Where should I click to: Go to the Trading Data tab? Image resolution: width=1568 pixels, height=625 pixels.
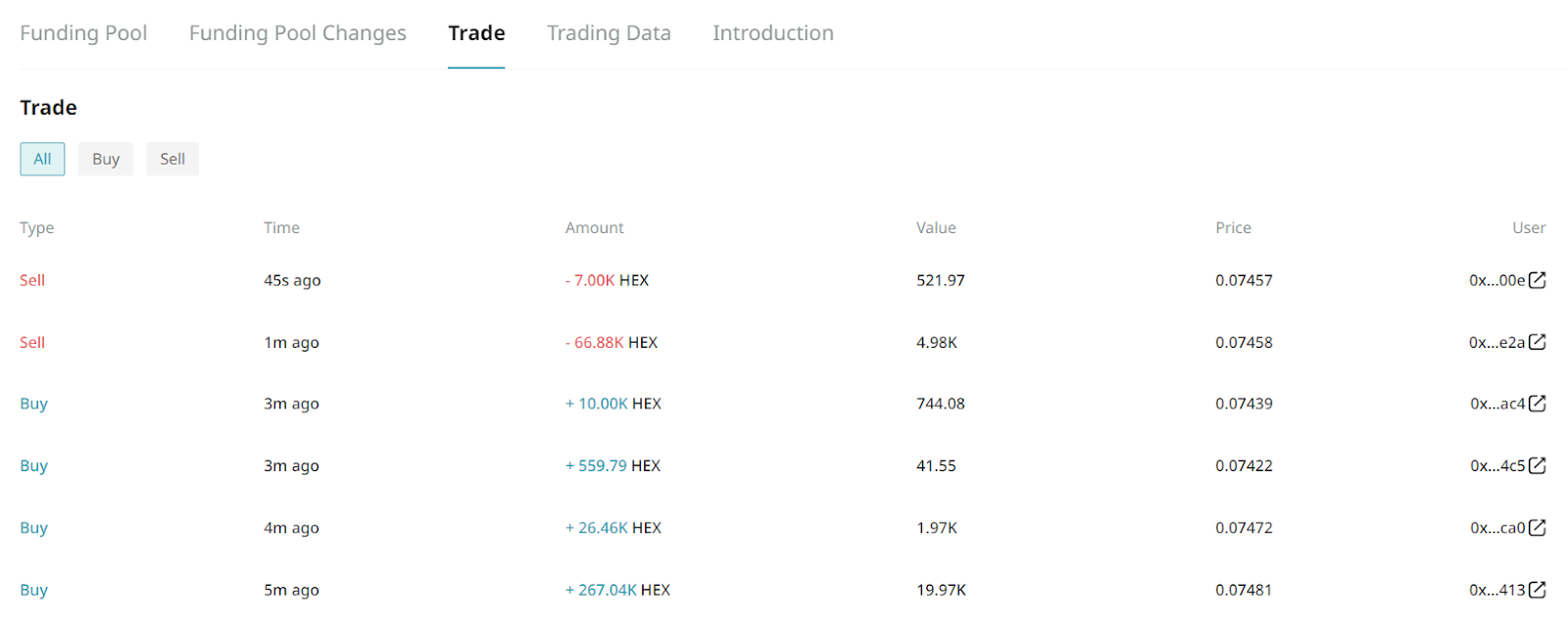[609, 33]
